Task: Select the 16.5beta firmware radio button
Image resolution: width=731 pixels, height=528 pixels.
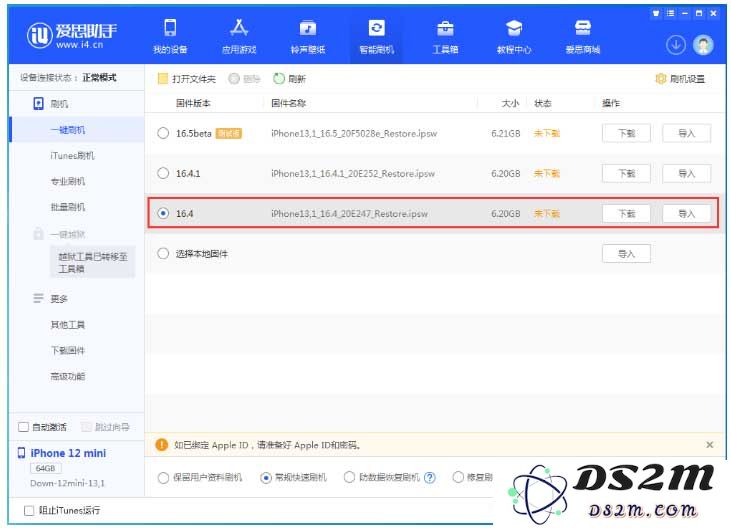Action: (x=163, y=133)
